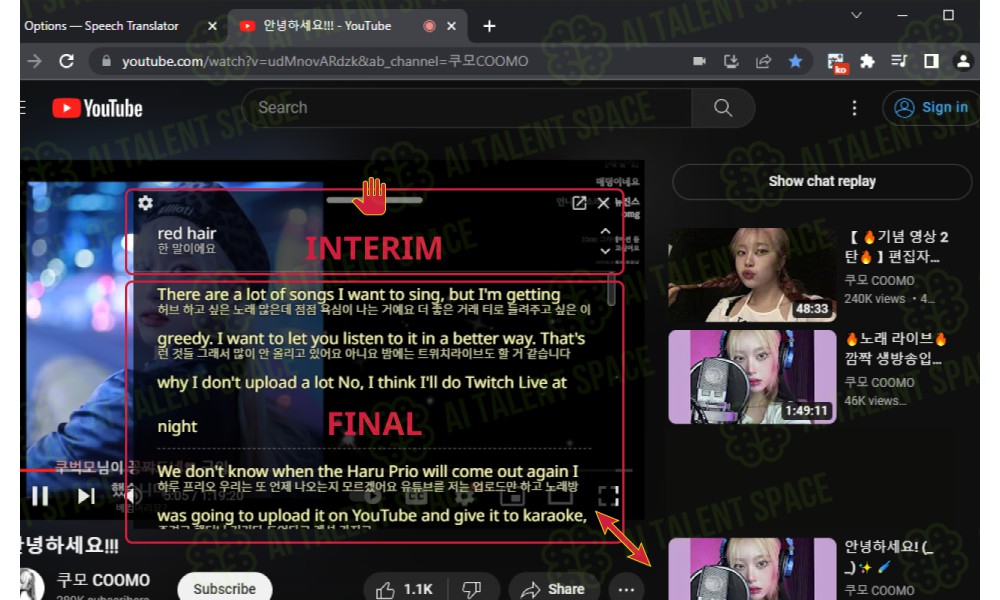Open the 안녕하세요! recommended video title
Image resolution: width=1000 pixels, height=600 pixels.
(889, 556)
